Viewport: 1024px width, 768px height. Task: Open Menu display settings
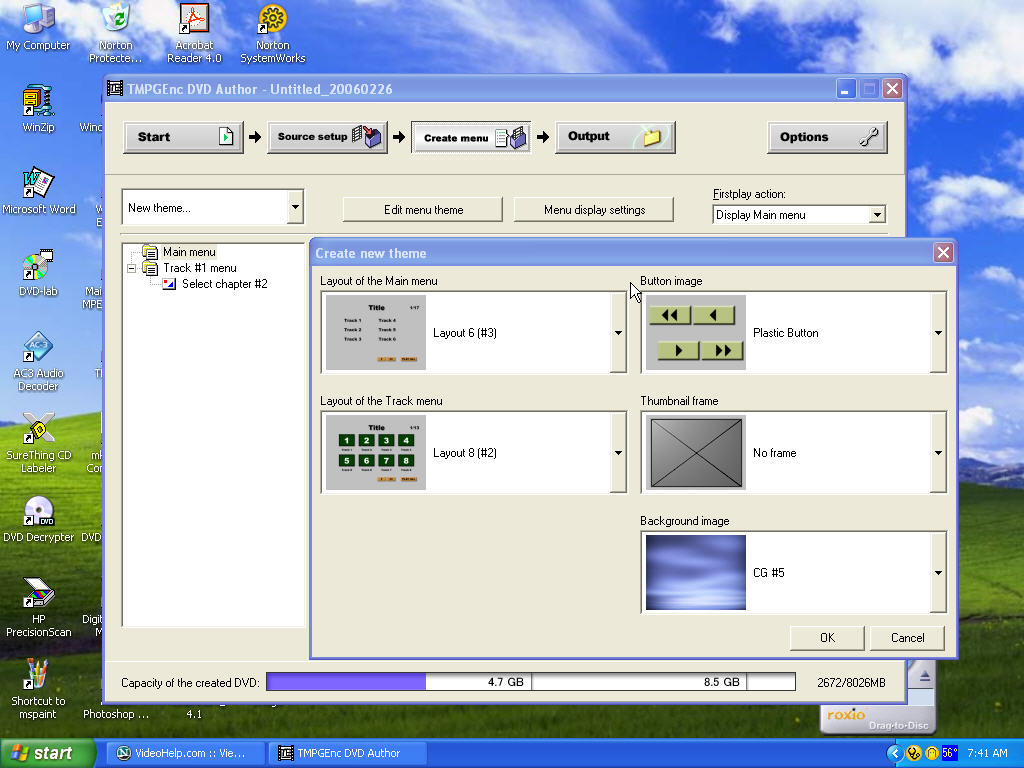pos(594,210)
